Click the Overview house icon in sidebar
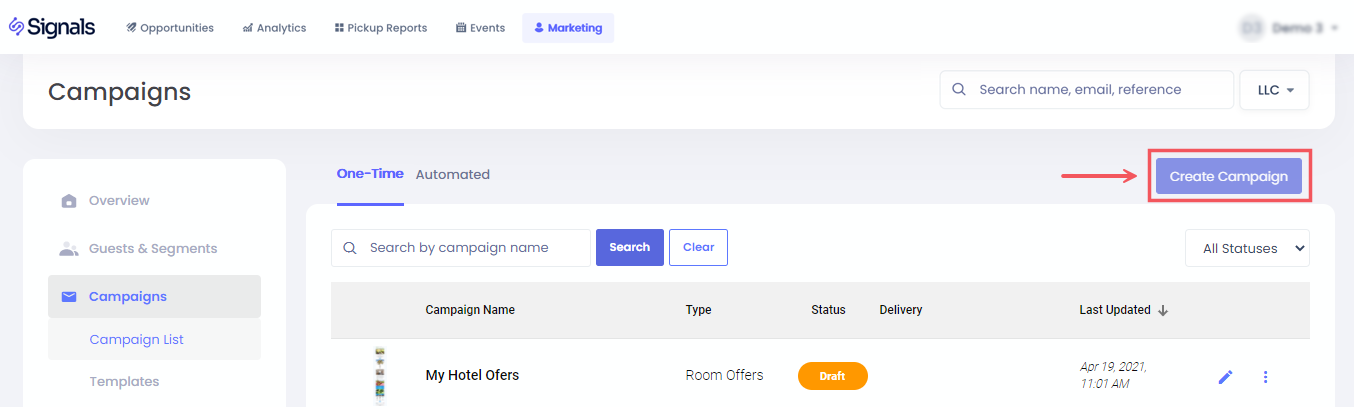Viewport: 1354px width, 407px height. tap(69, 201)
